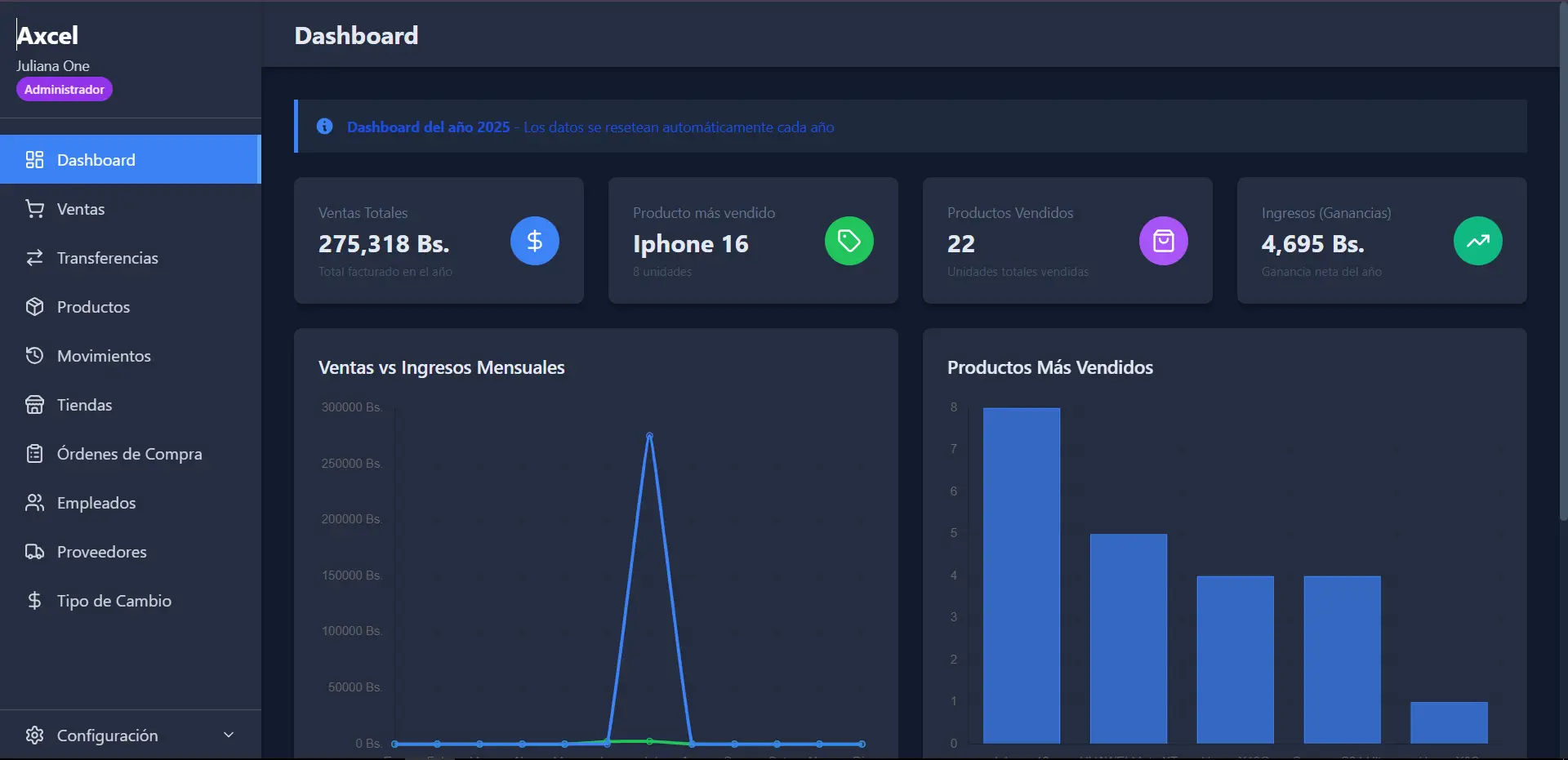Click the Movimientos history clock icon

click(34, 356)
